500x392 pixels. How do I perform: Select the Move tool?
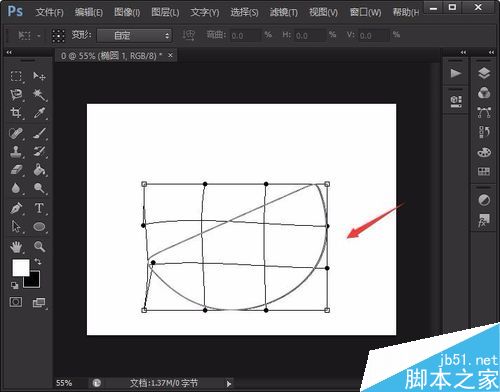point(39,76)
